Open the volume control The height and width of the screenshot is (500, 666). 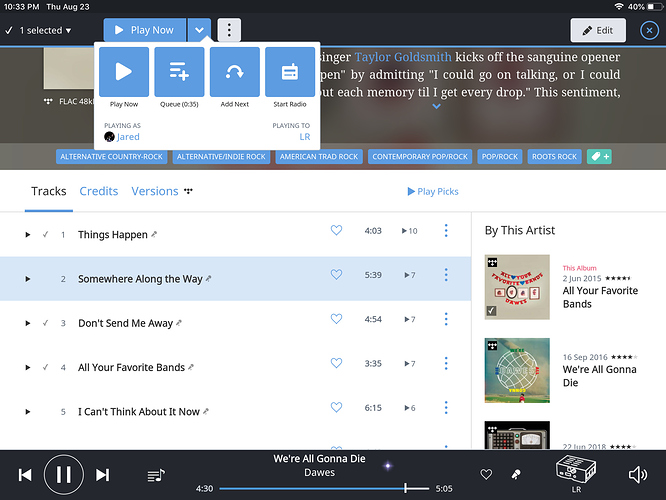(x=638, y=475)
